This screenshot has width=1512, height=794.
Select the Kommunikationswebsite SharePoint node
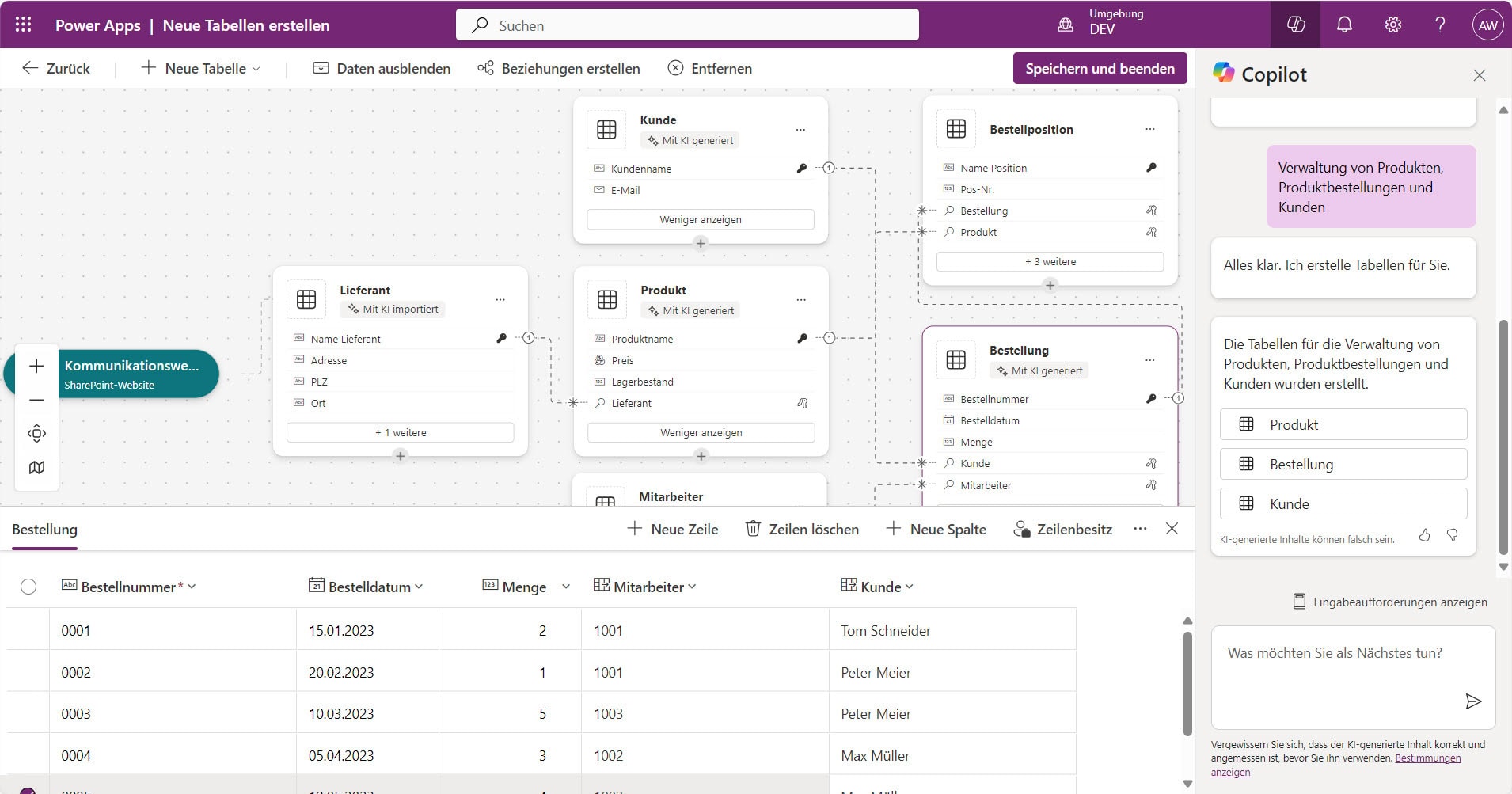click(112, 374)
